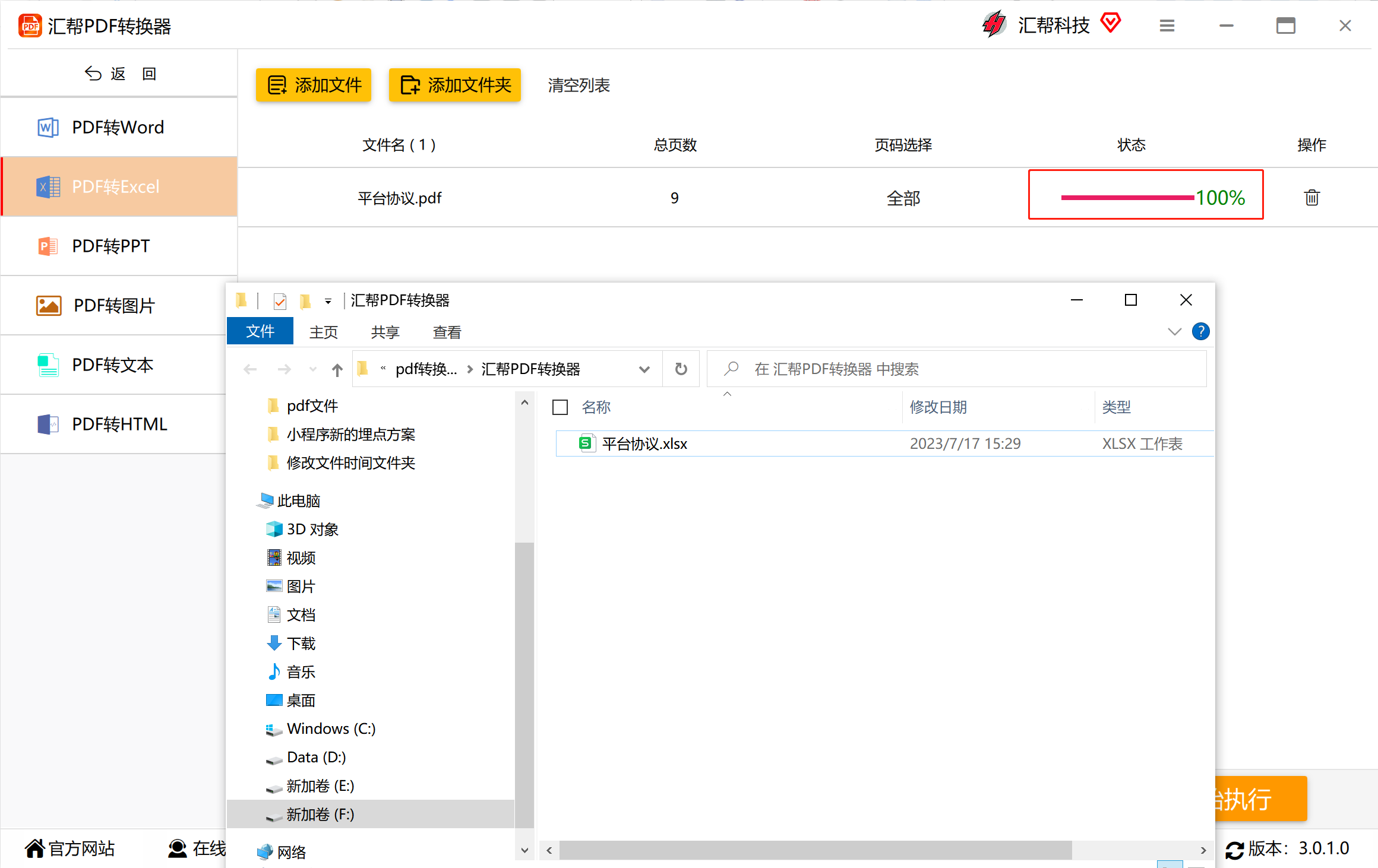
Task: Click the properties checkmark quick access icon
Action: pos(280,302)
